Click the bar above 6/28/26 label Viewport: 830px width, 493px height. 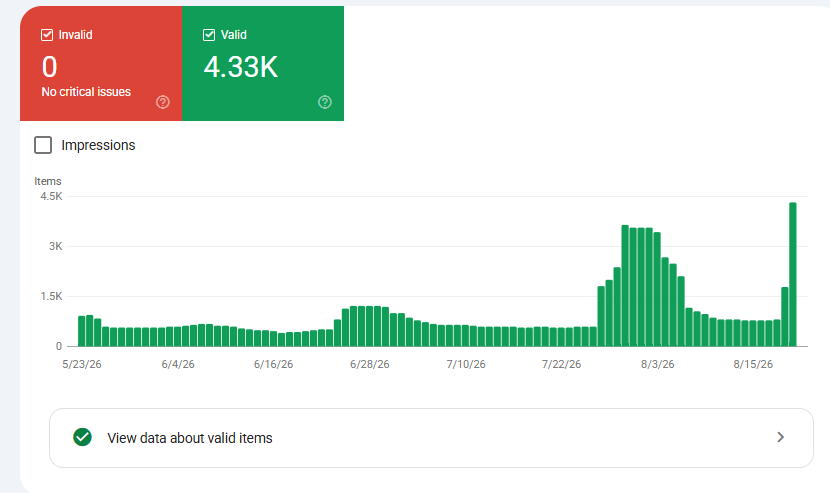click(369, 326)
